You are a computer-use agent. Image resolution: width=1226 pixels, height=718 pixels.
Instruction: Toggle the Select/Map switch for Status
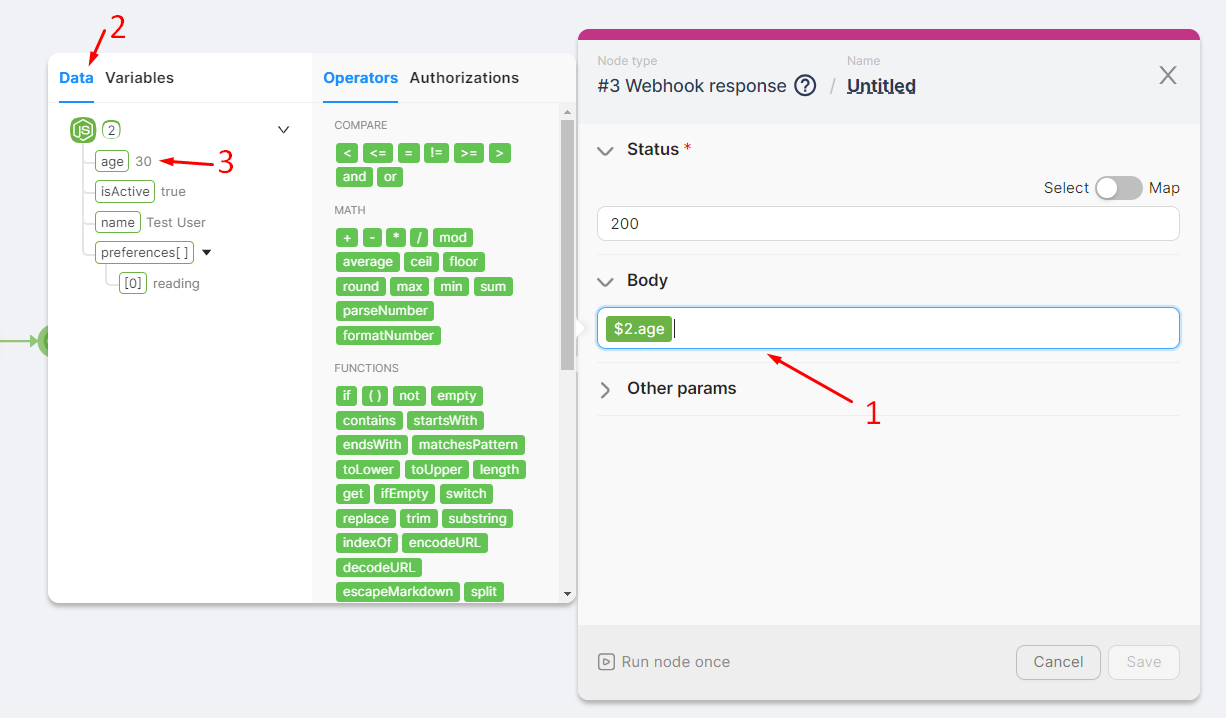pyautogui.click(x=1118, y=188)
